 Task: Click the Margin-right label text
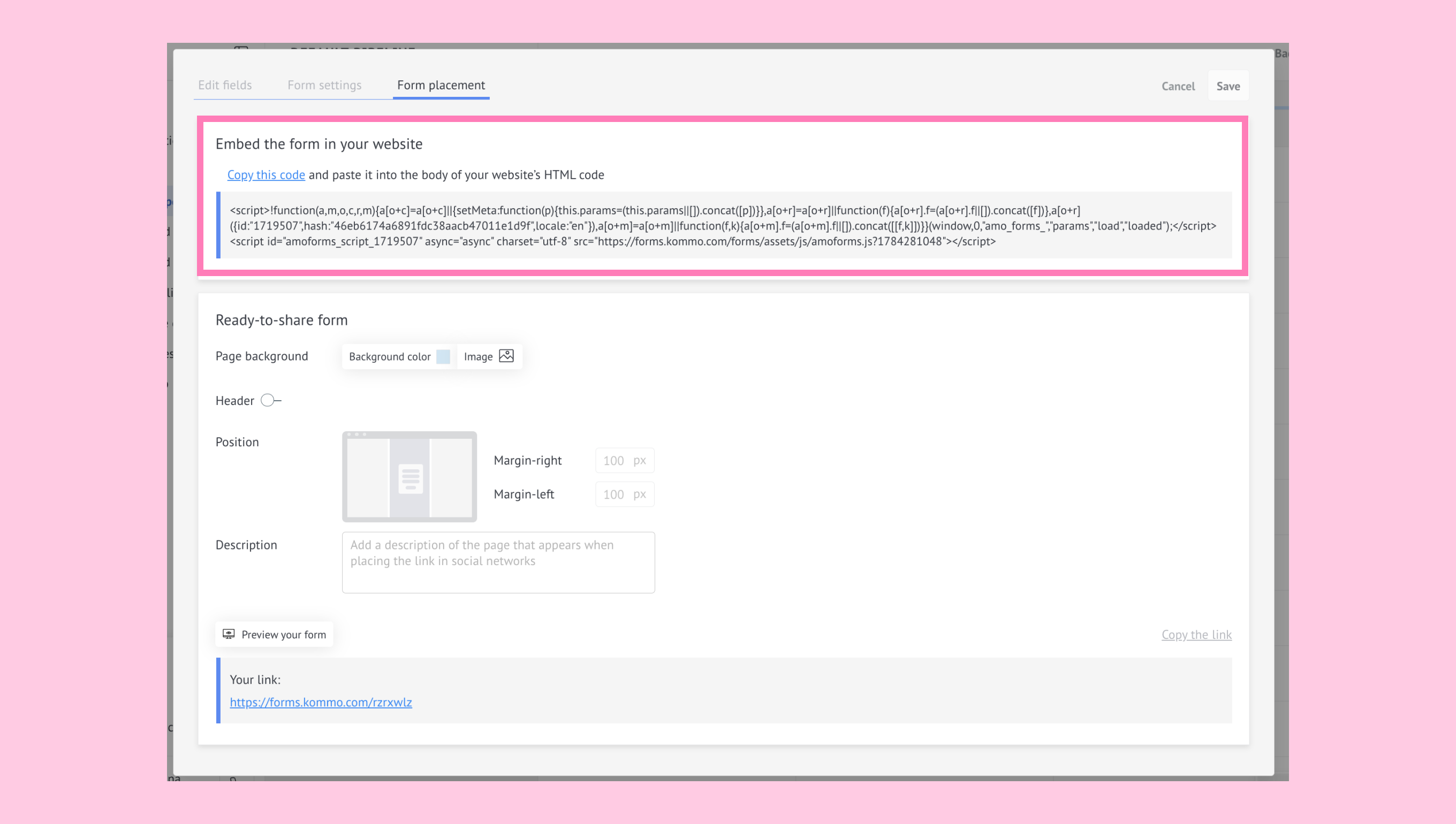[x=528, y=460]
